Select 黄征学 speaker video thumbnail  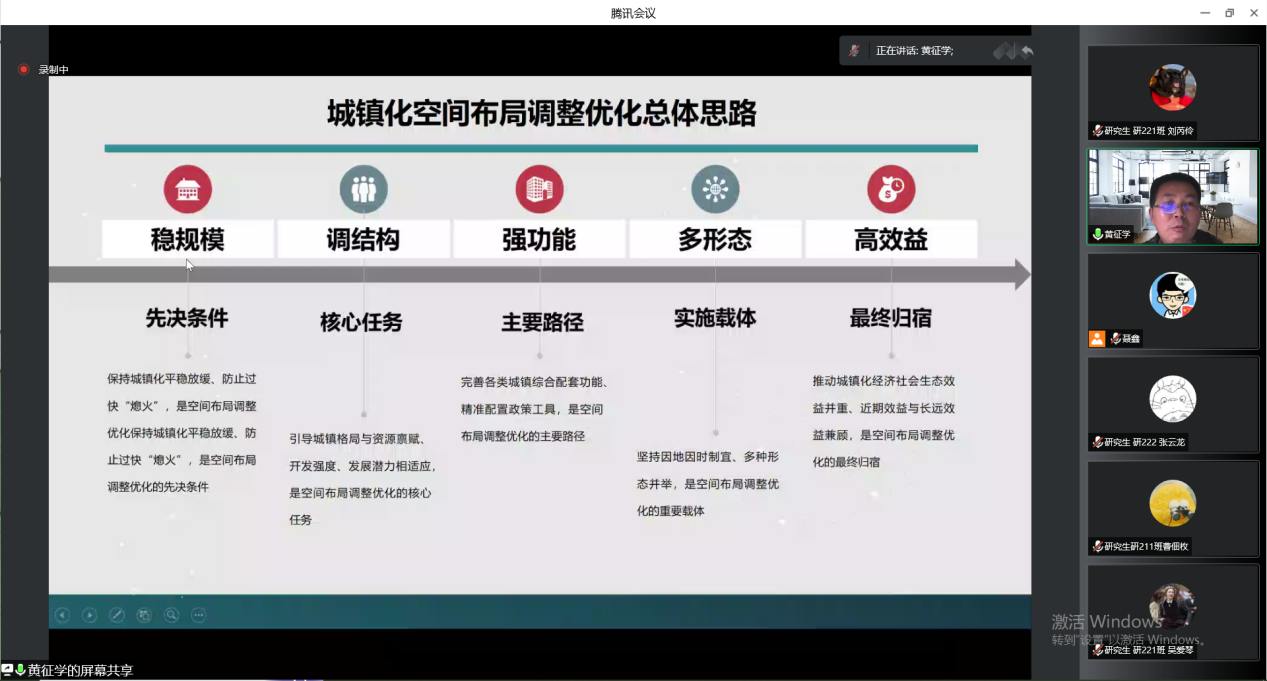[1172, 196]
